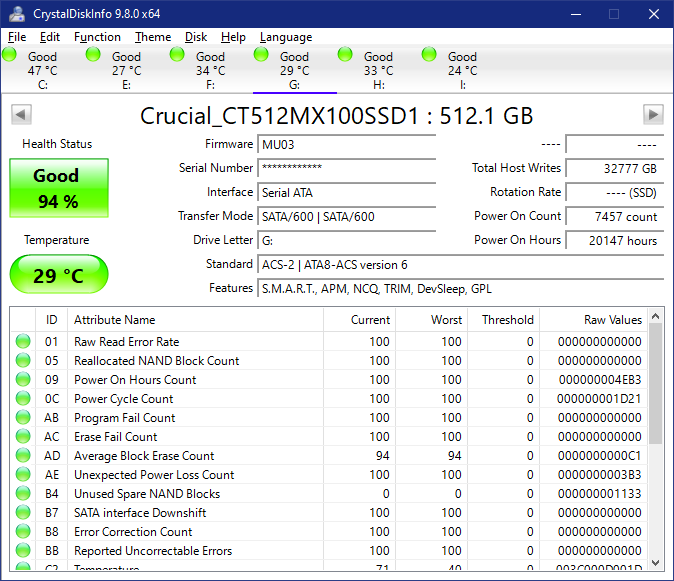Open the Theme menu
The width and height of the screenshot is (674, 581).
tap(153, 37)
